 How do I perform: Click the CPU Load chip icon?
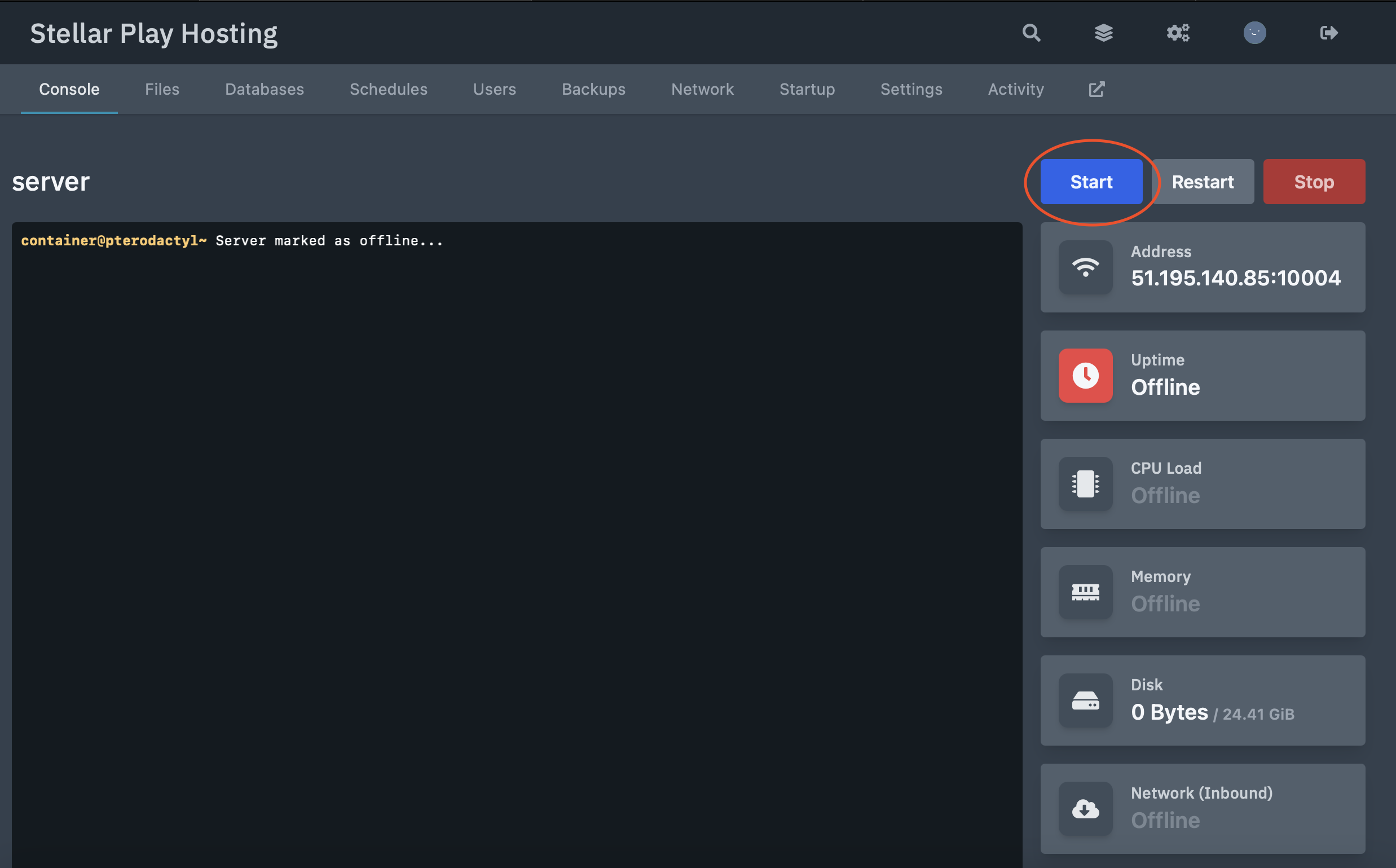1085,484
